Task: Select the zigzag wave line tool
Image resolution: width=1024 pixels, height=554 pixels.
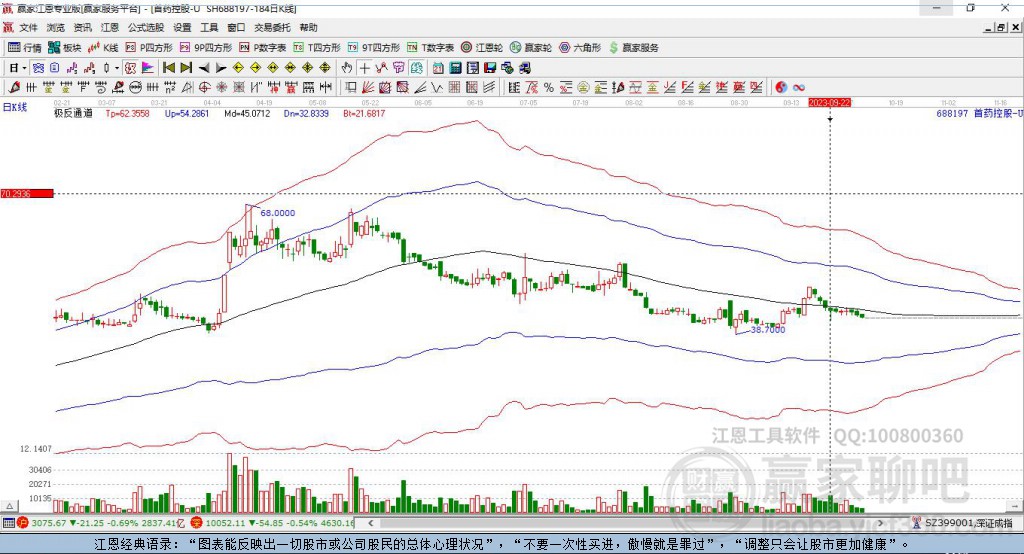Action: pos(437,88)
